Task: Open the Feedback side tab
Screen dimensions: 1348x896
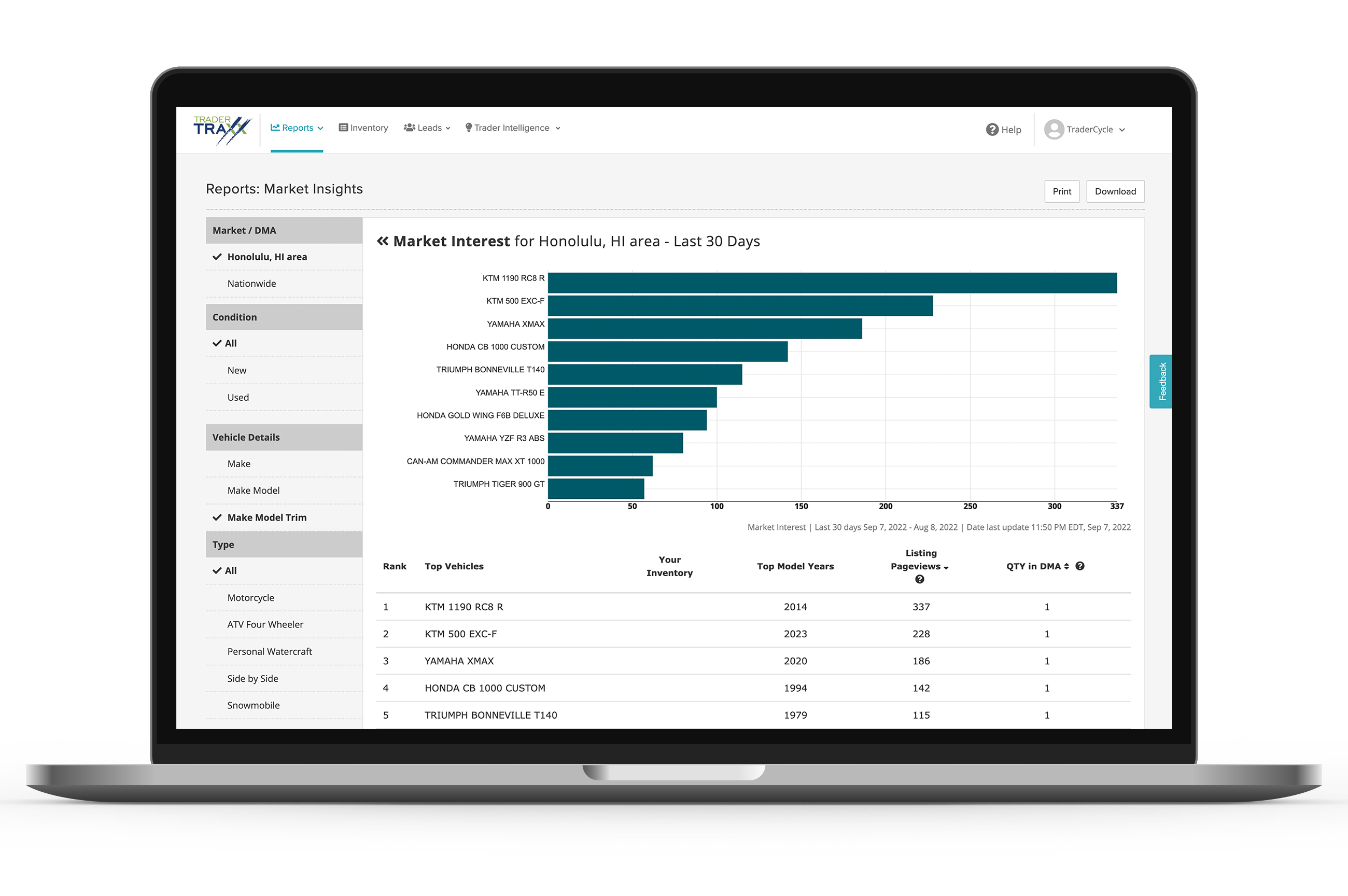Action: click(1161, 381)
